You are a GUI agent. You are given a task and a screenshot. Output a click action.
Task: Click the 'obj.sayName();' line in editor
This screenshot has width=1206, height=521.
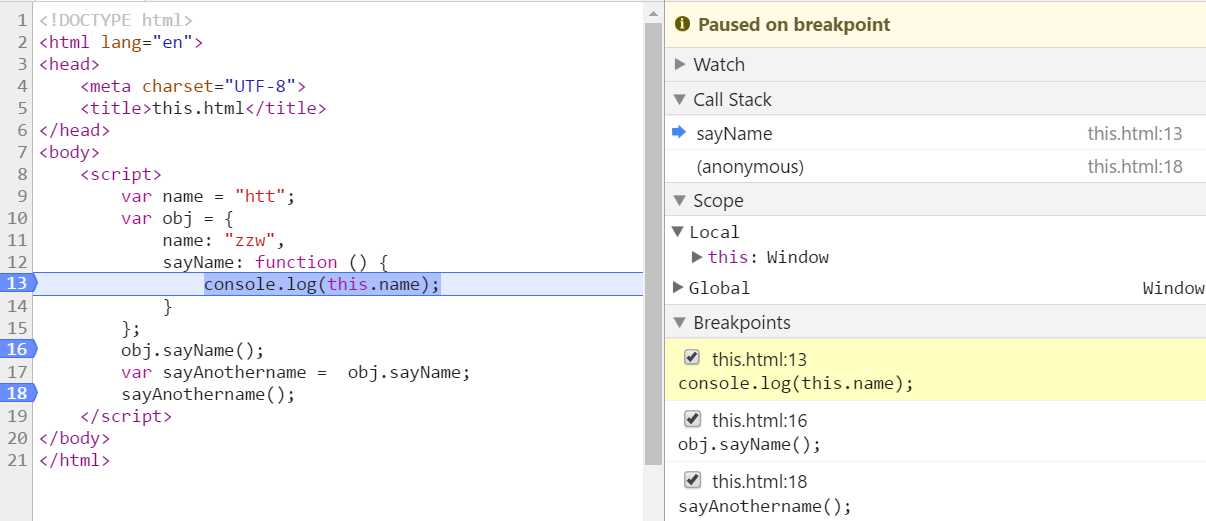coord(193,350)
